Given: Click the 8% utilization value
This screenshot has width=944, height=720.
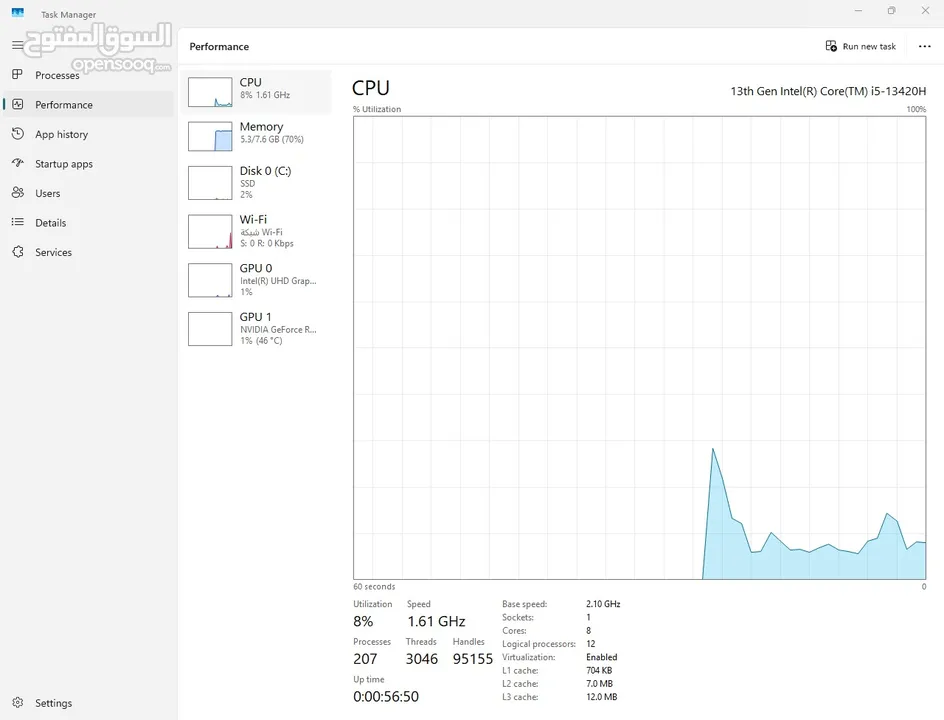Looking at the screenshot, I should point(363,621).
